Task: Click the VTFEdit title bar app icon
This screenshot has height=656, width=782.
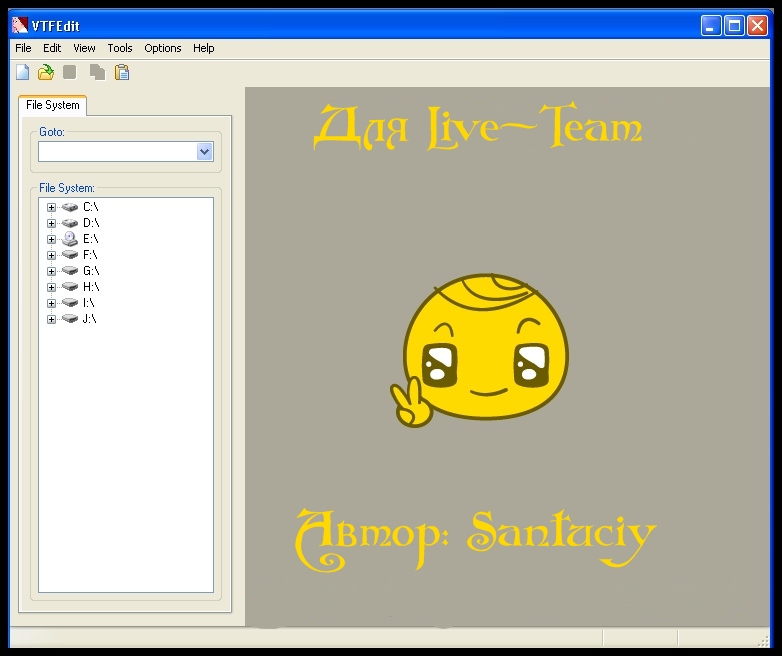Action: 19,26
